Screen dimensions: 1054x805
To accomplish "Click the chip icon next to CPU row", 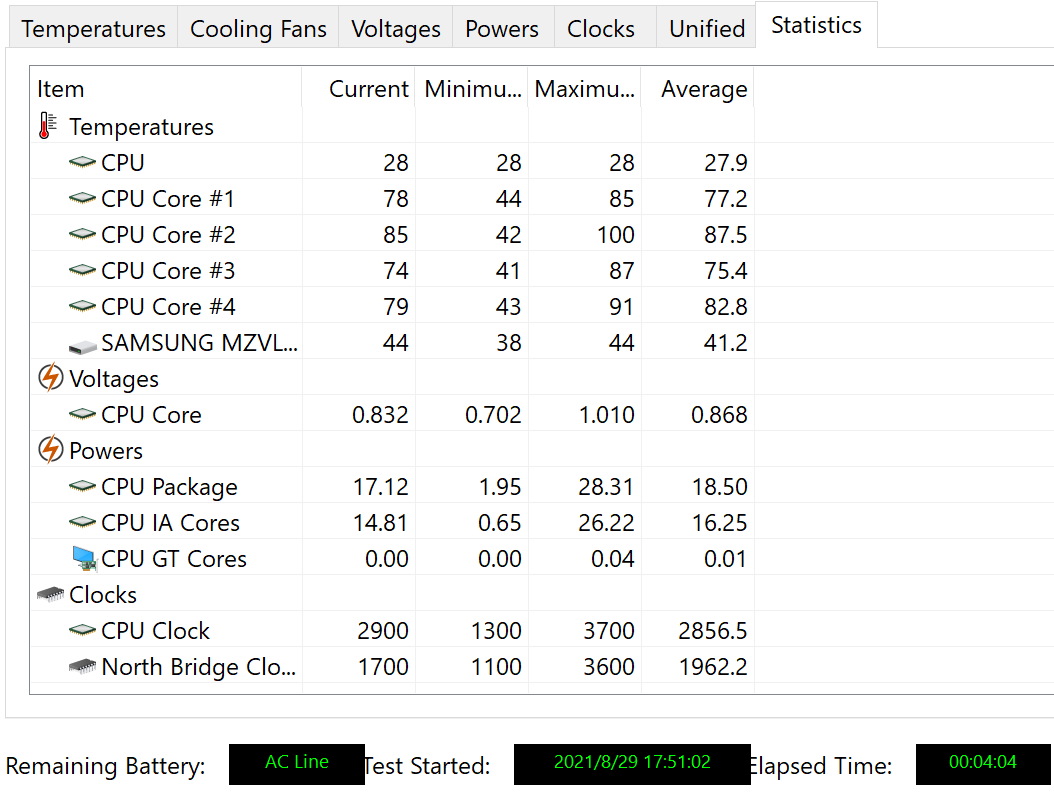I will coord(82,162).
